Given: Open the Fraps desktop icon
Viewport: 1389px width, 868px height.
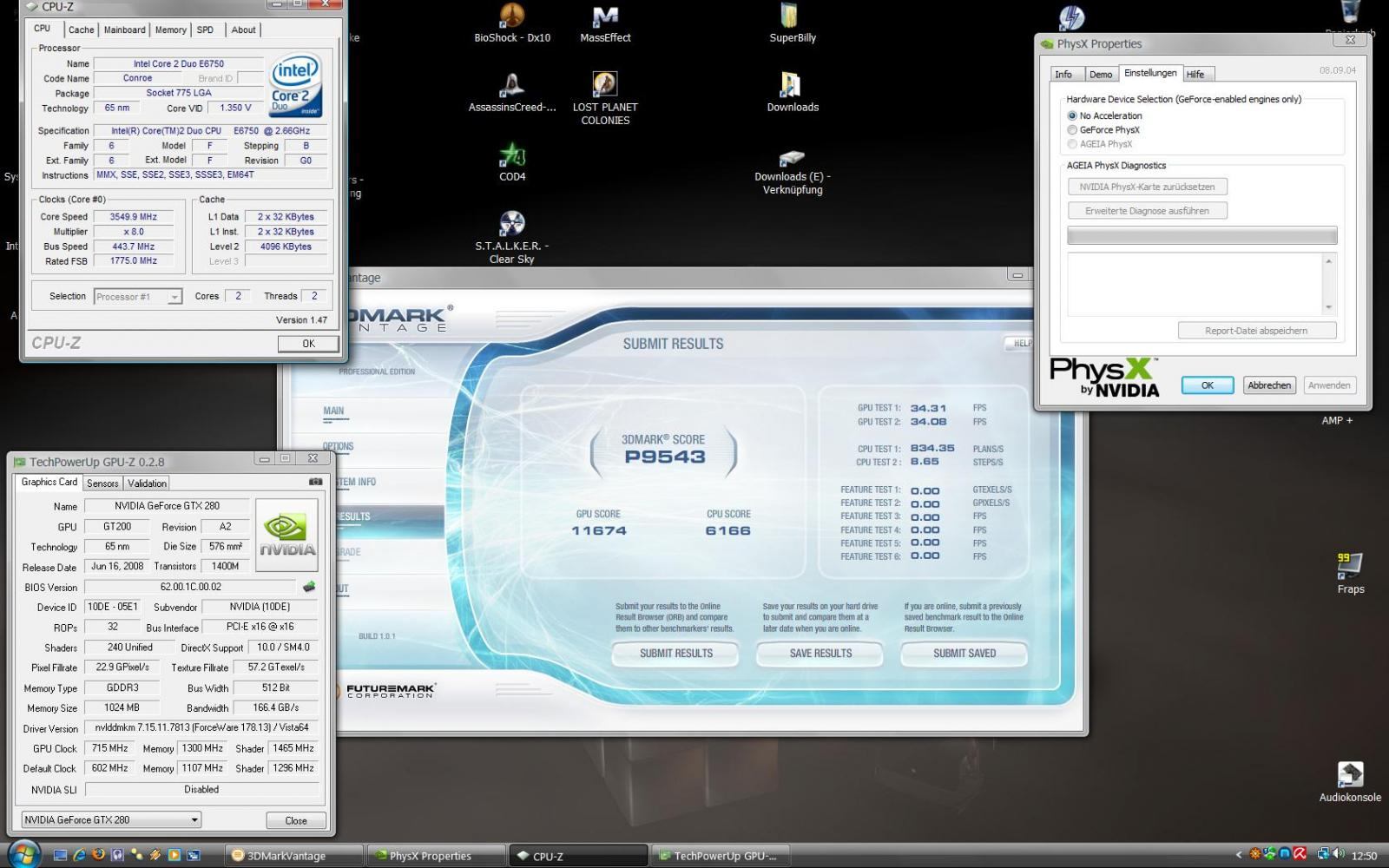Looking at the screenshot, I should point(1351,574).
